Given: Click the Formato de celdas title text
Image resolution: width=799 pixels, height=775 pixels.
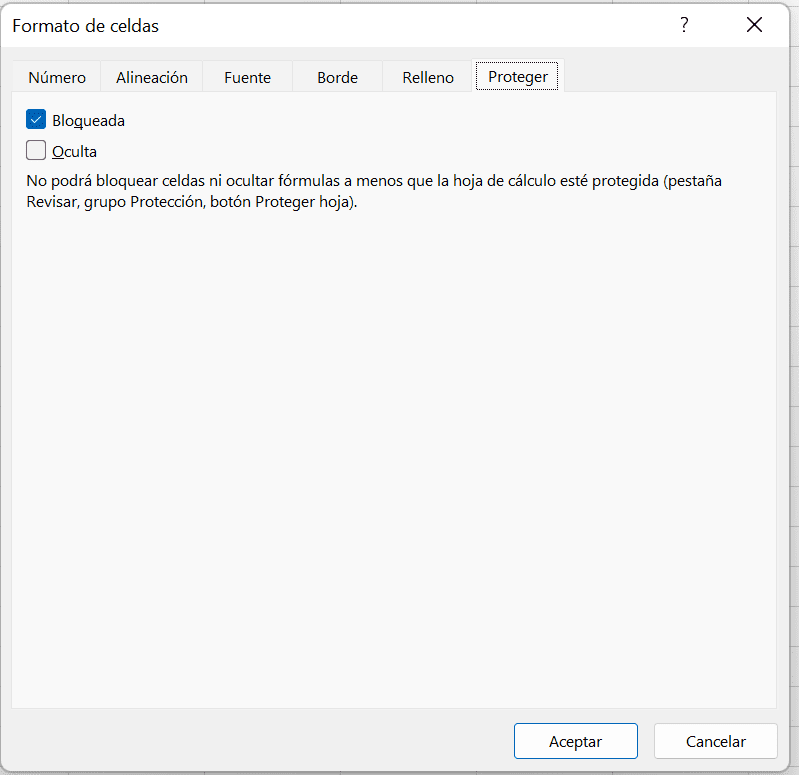Looking at the screenshot, I should pyautogui.click(x=85, y=26).
